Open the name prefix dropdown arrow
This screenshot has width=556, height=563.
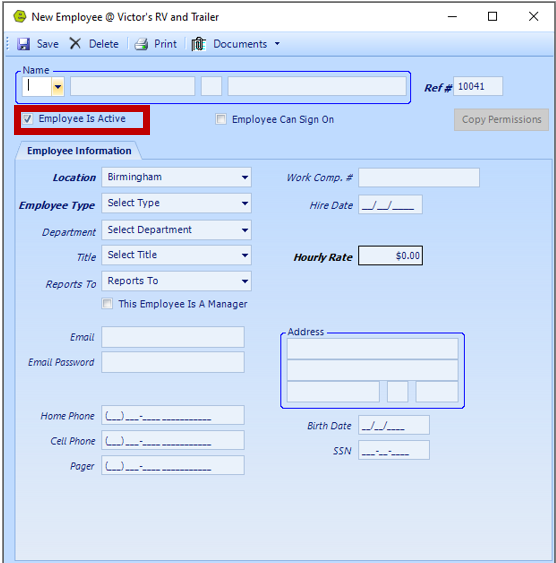pyautogui.click(x=57, y=87)
